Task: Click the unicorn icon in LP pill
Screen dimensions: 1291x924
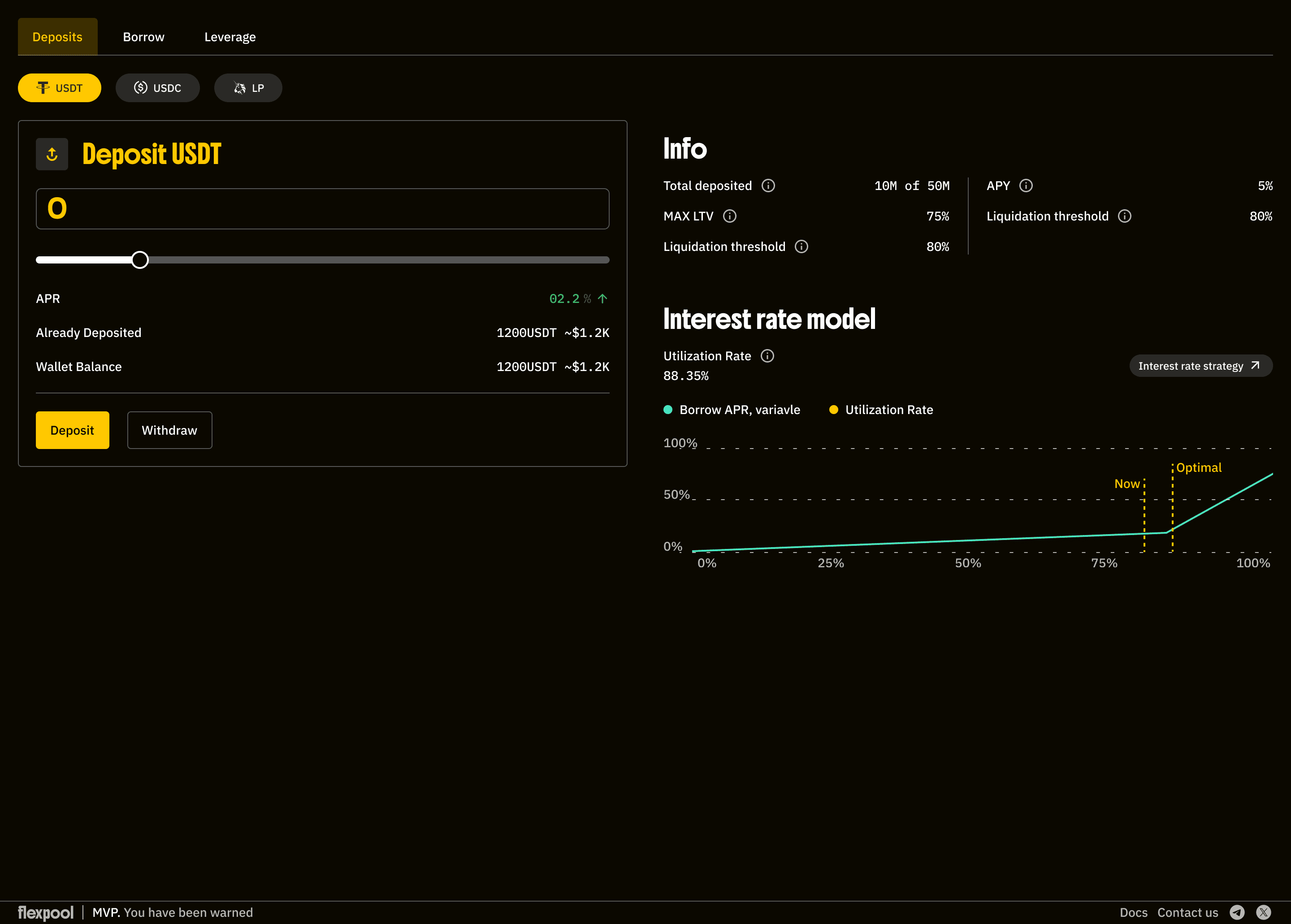Action: 240,88
